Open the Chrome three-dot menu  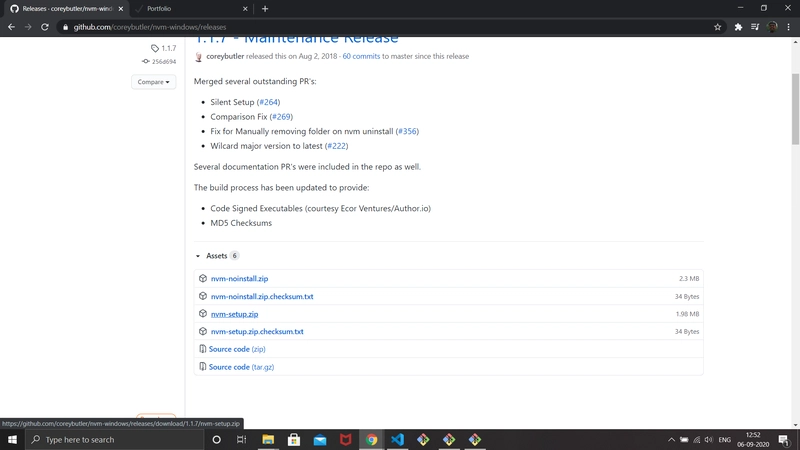(789, 27)
